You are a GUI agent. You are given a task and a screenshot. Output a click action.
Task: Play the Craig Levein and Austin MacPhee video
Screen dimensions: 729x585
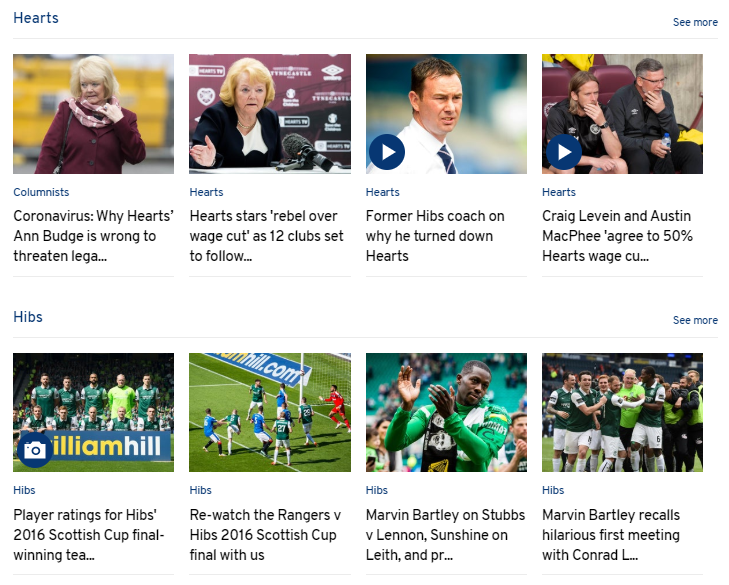tap(564, 152)
